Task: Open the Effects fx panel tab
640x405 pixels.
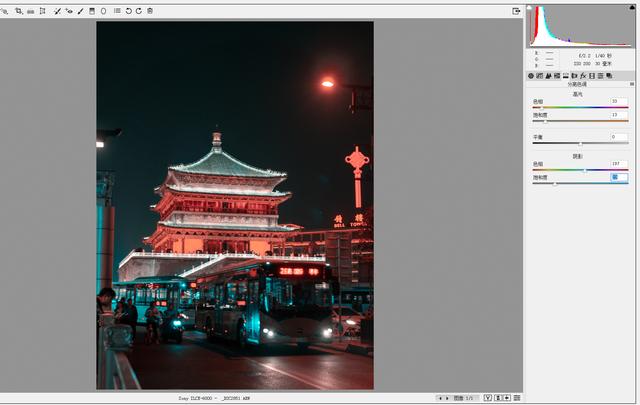Action: pos(583,76)
